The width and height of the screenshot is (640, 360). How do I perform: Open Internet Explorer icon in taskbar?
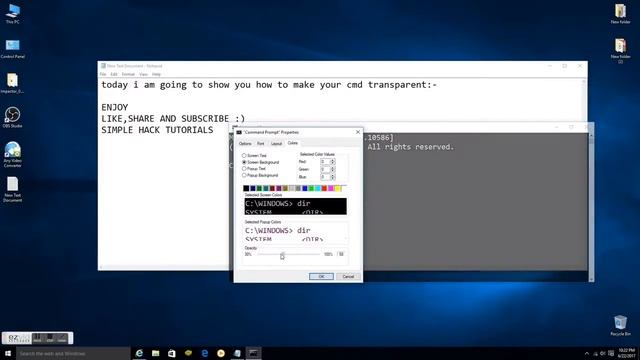(139, 353)
